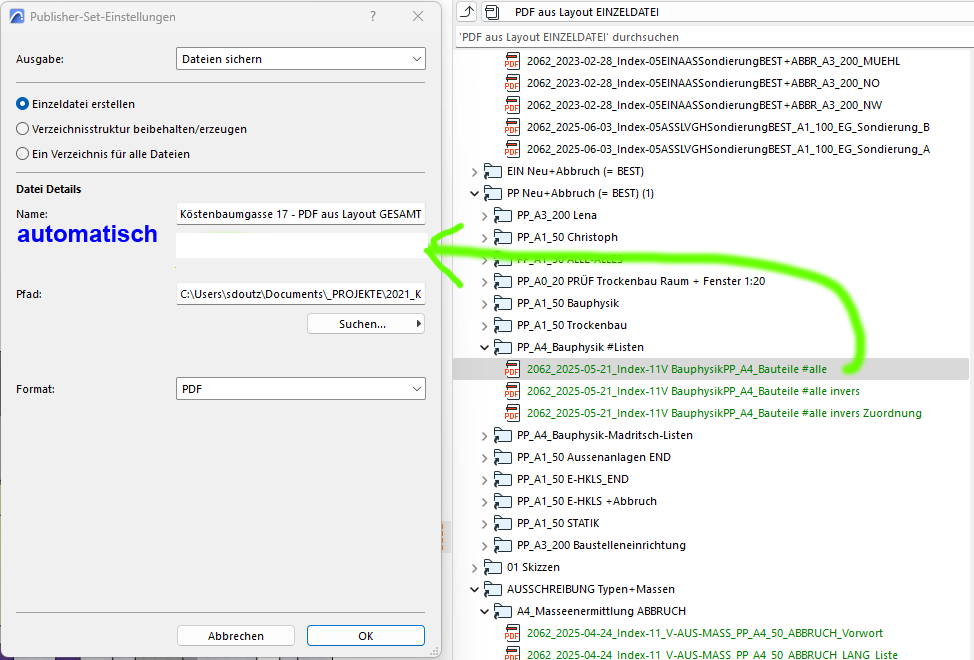974x660 pixels.
Task: Select 'PP_A0_20 PRÜF Trockenbau Raum + Fenster 1:20'
Action: click(x=640, y=281)
